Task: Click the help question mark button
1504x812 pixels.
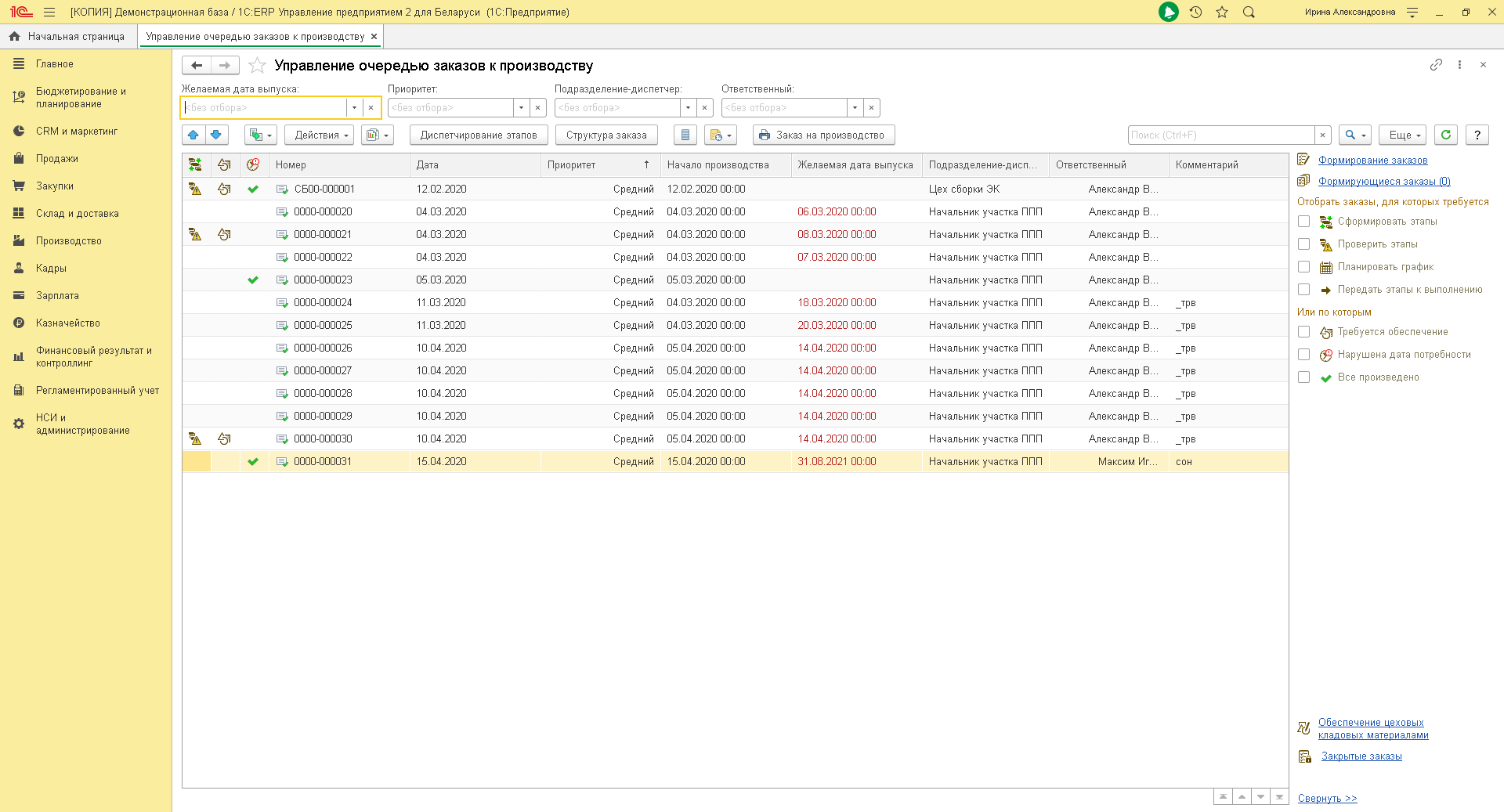Action: [1477, 135]
